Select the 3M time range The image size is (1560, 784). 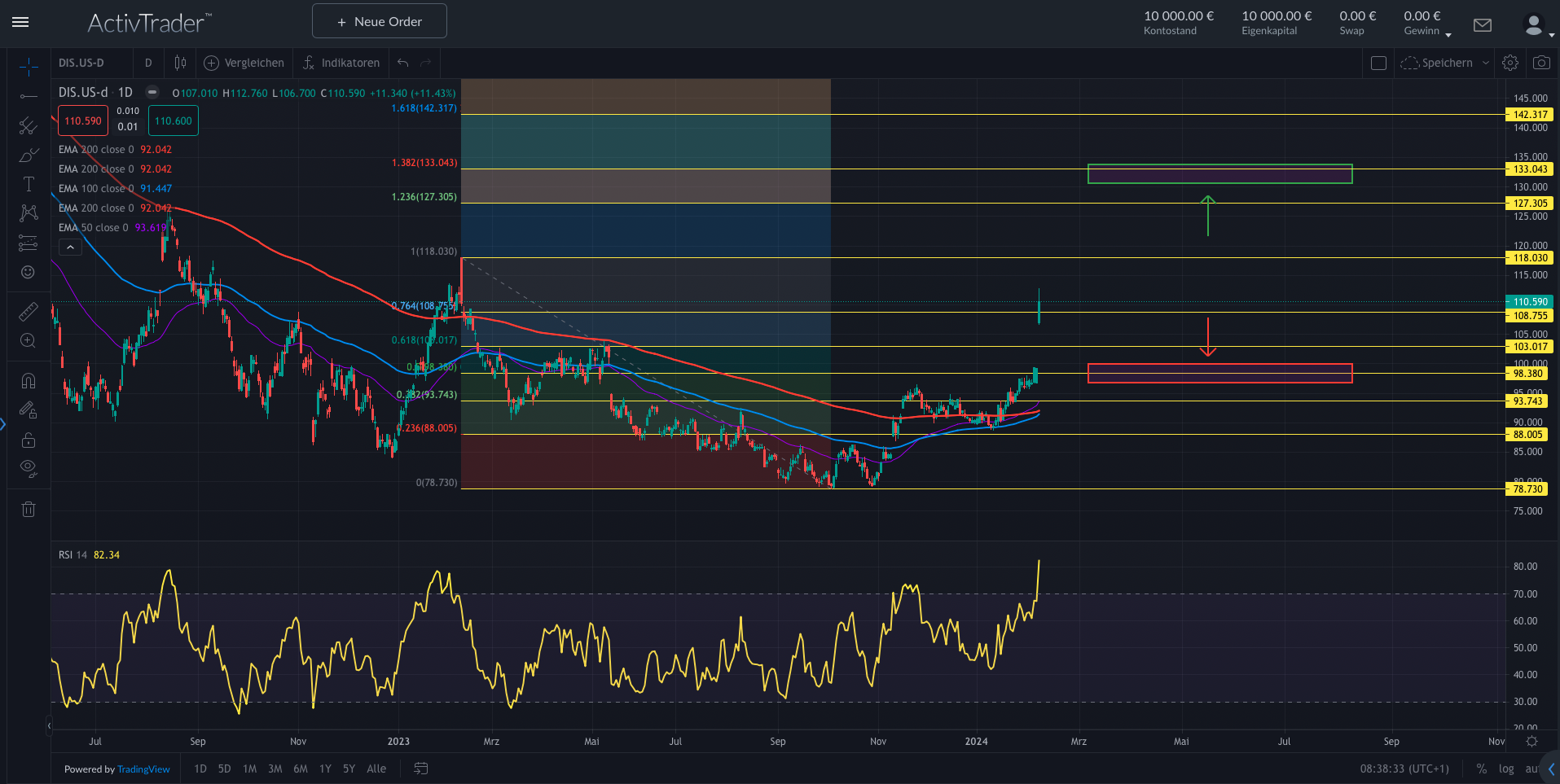(275, 769)
